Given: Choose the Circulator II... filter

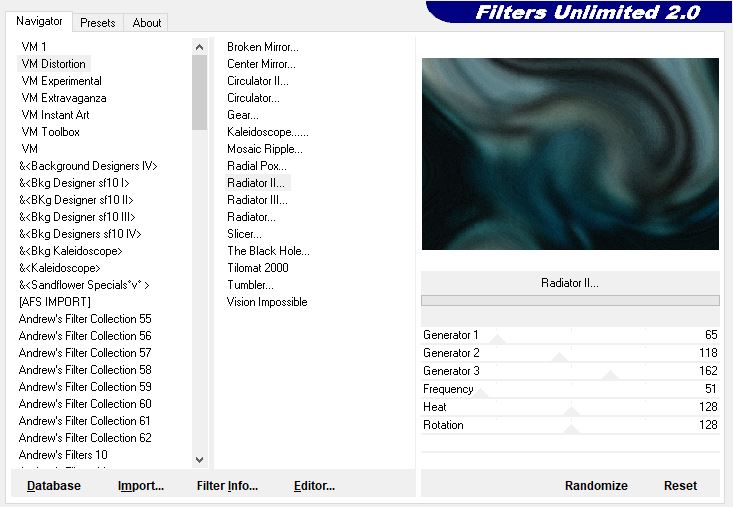Looking at the screenshot, I should tap(258, 81).
